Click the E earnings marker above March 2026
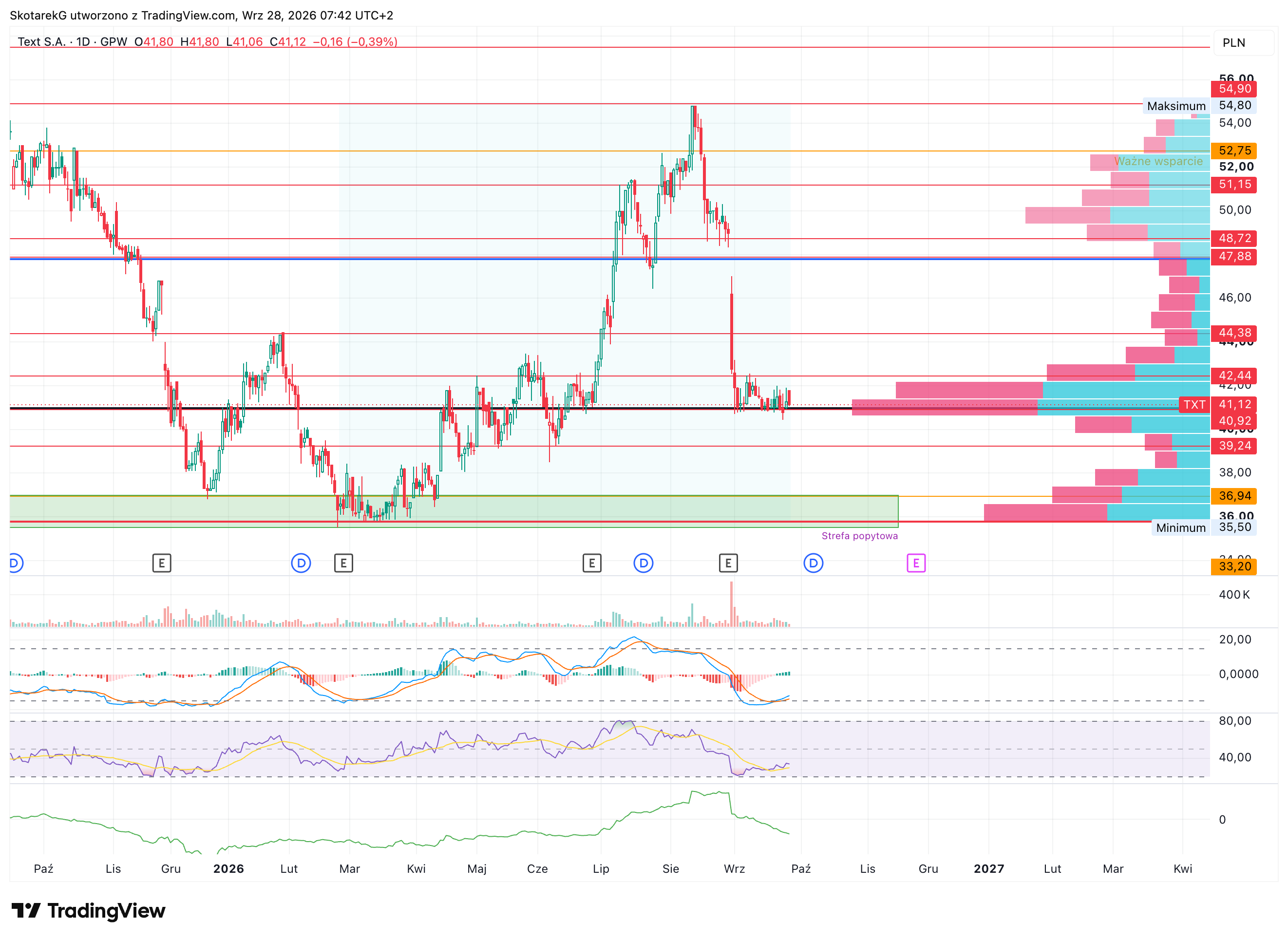Viewport: 1288px width, 940px height. [x=343, y=564]
